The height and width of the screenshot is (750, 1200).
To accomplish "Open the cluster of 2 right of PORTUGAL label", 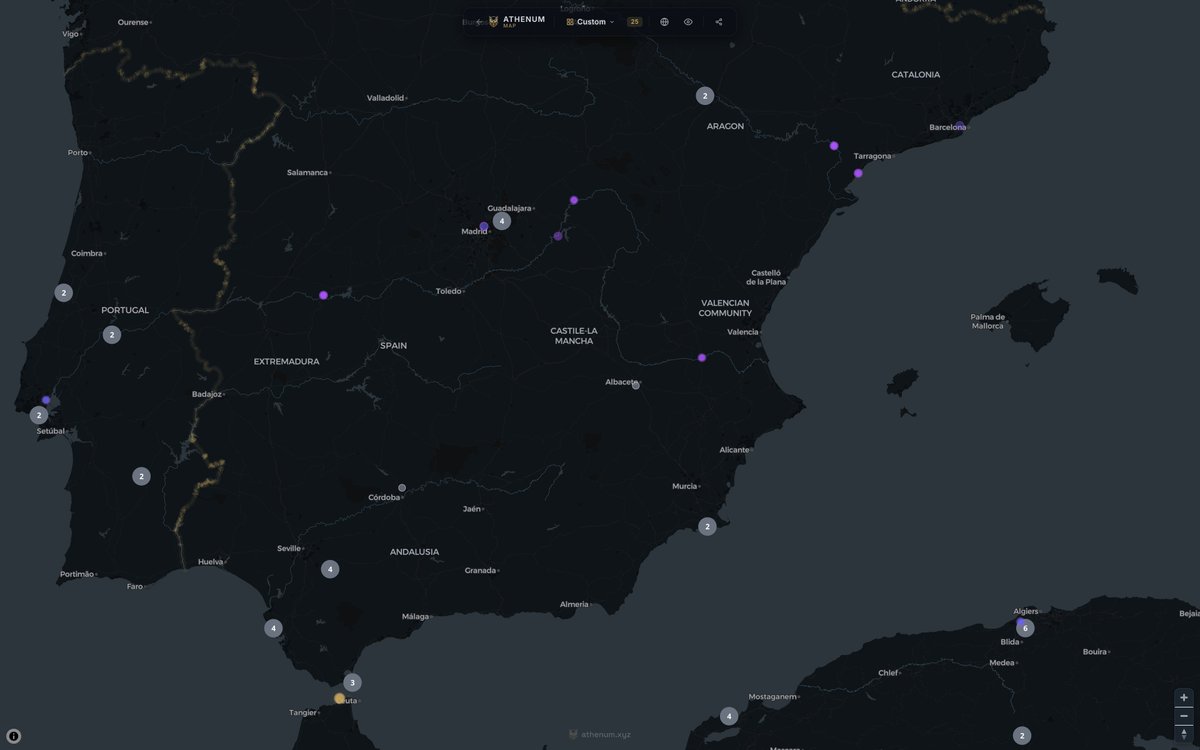I will [x=112, y=335].
